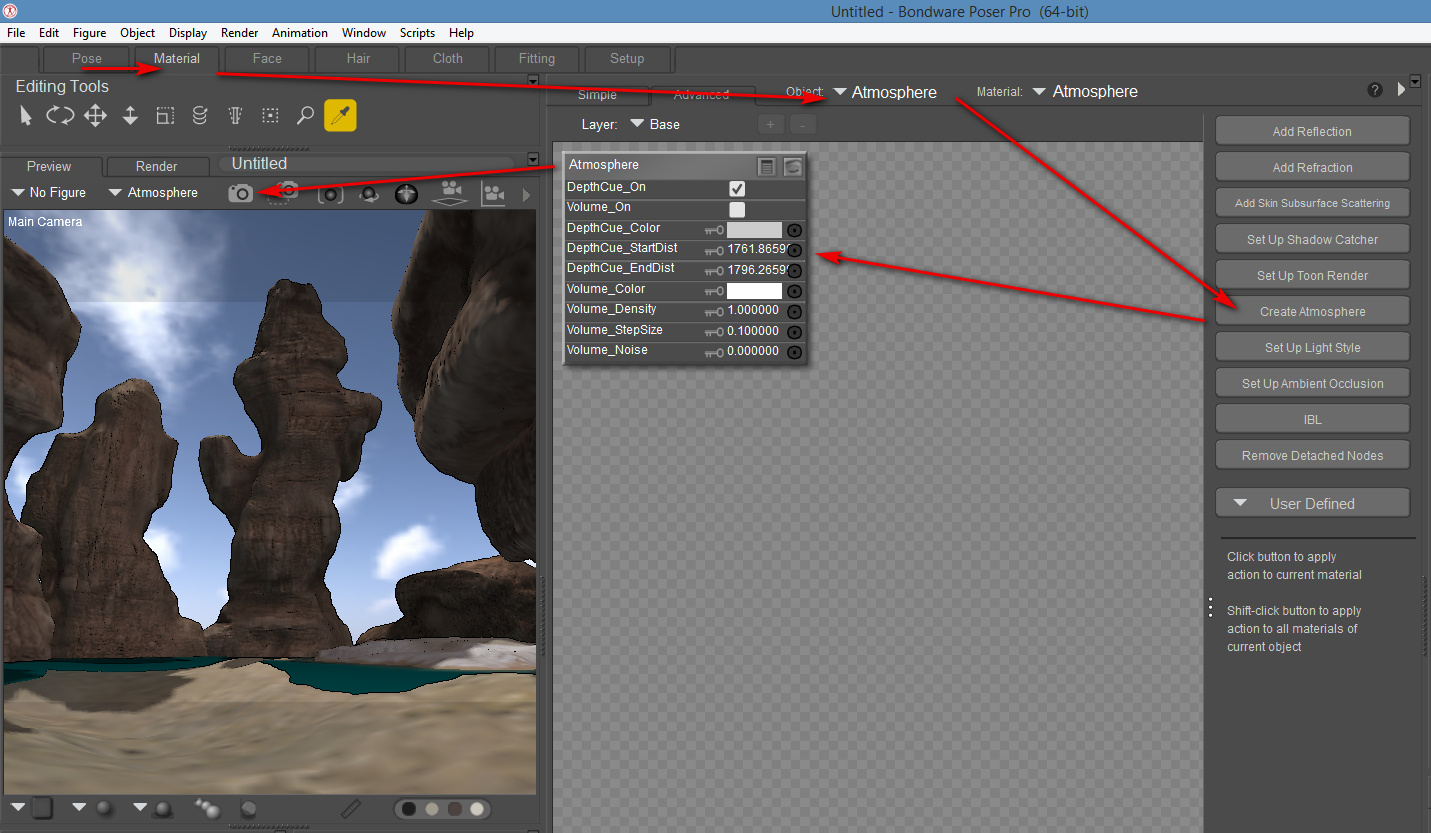Click the Set Up Ambient Occlusion button
Viewport: 1431px width, 833px height.
pyautogui.click(x=1311, y=383)
